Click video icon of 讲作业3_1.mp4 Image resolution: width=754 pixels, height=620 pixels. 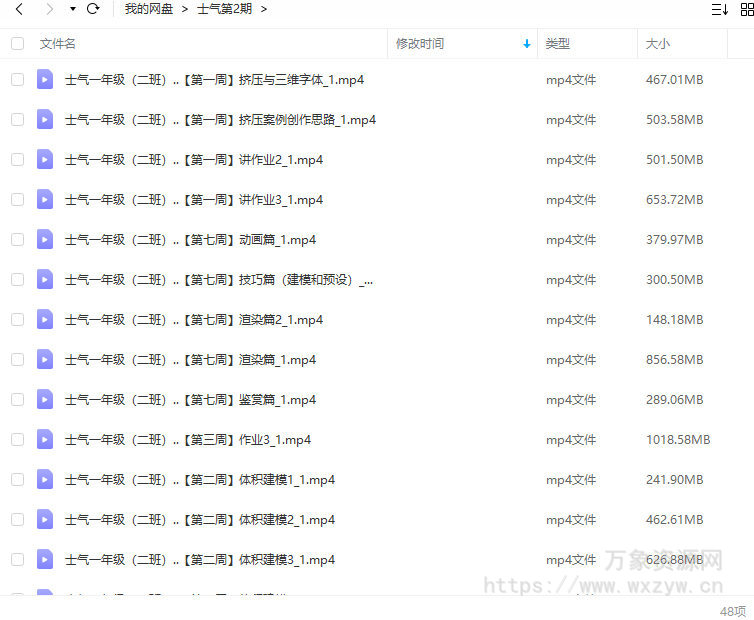pos(45,199)
